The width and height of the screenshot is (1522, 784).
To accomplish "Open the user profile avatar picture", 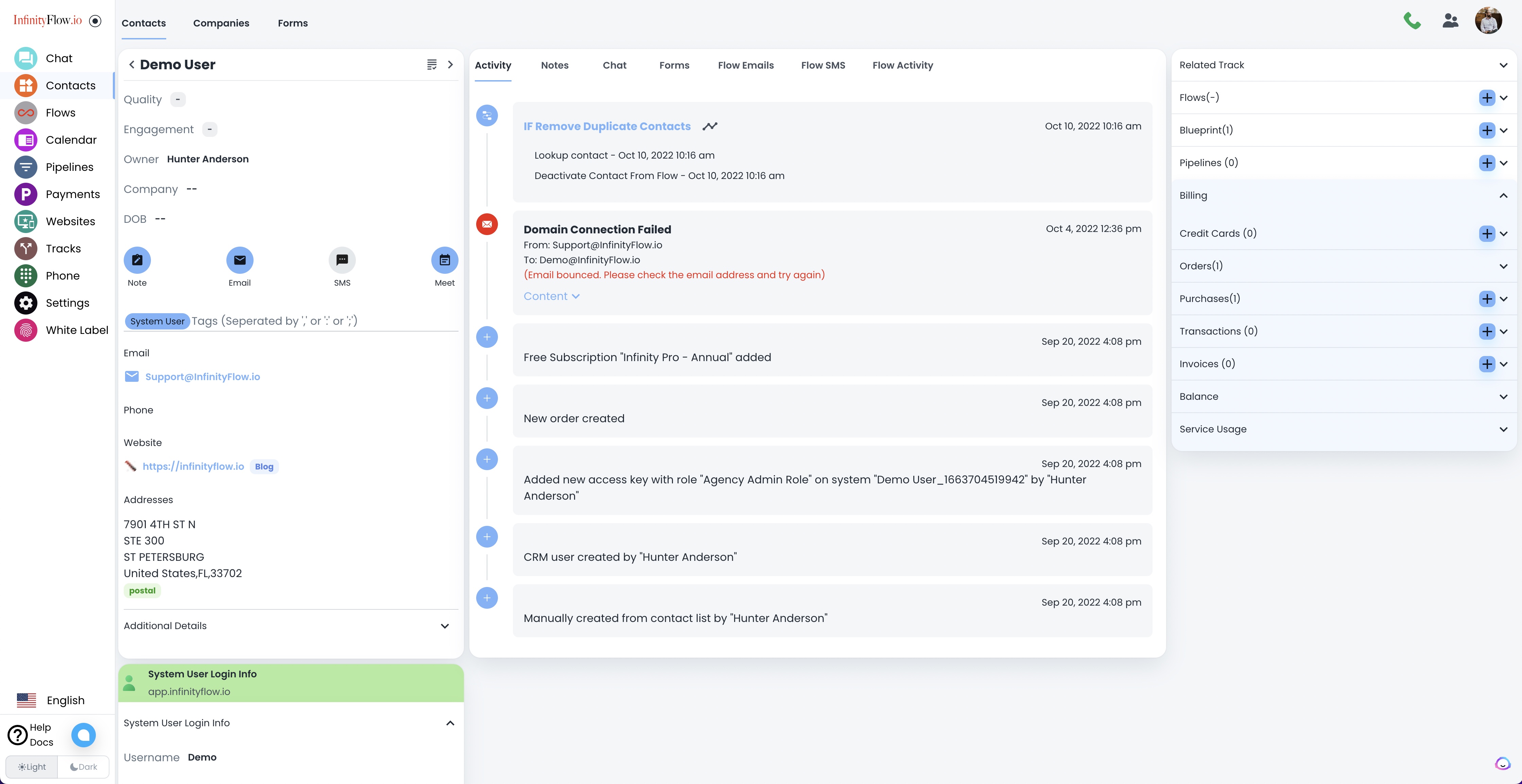I will coord(1489,20).
